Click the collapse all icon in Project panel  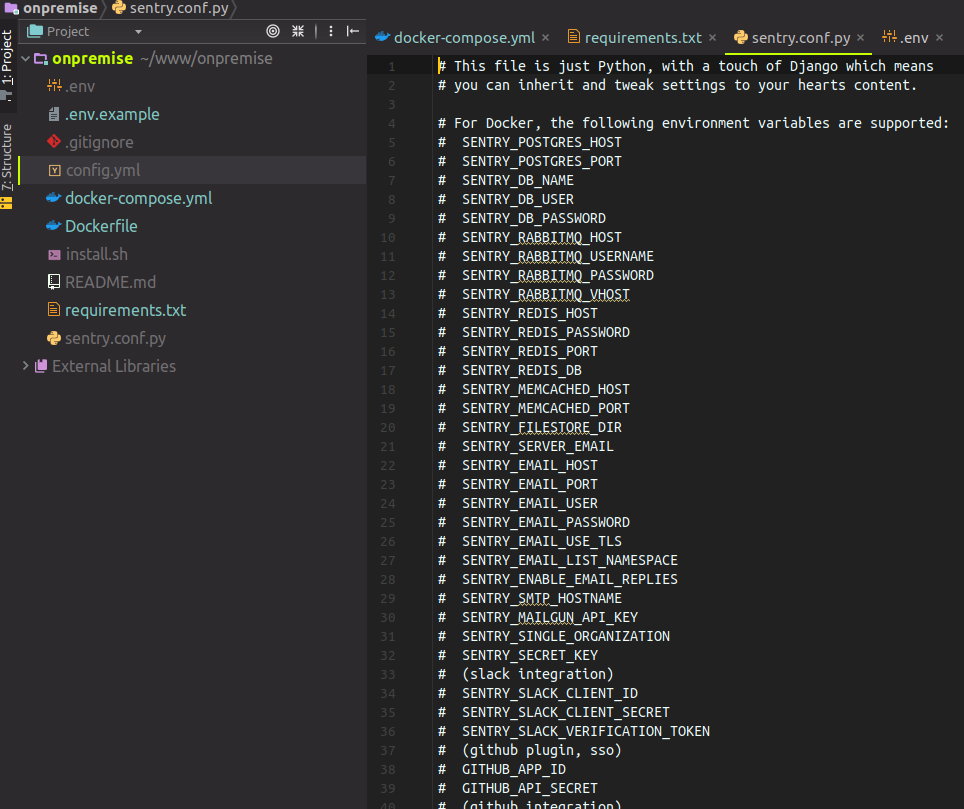[298, 31]
